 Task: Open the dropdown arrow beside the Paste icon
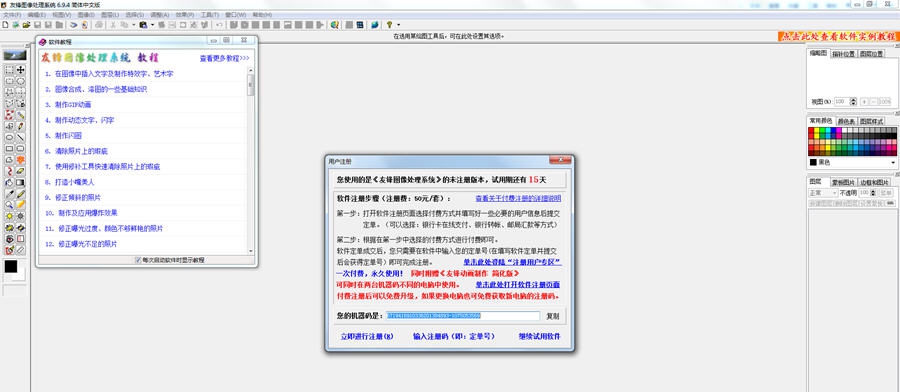tap(153, 25)
